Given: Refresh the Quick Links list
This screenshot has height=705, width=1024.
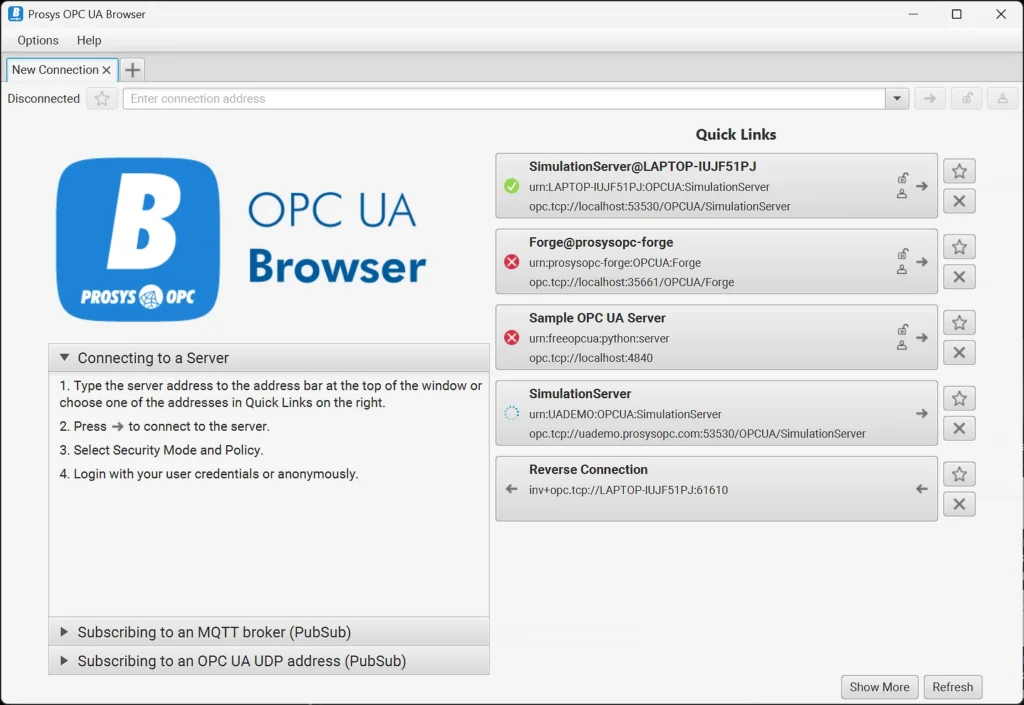Looking at the screenshot, I should click(952, 687).
